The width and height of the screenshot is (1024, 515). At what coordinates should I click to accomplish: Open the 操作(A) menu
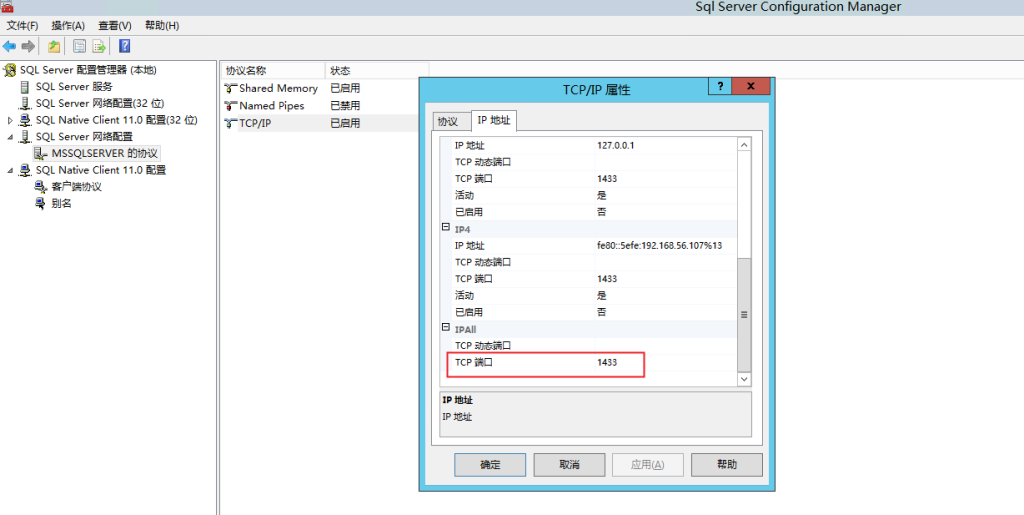68,25
